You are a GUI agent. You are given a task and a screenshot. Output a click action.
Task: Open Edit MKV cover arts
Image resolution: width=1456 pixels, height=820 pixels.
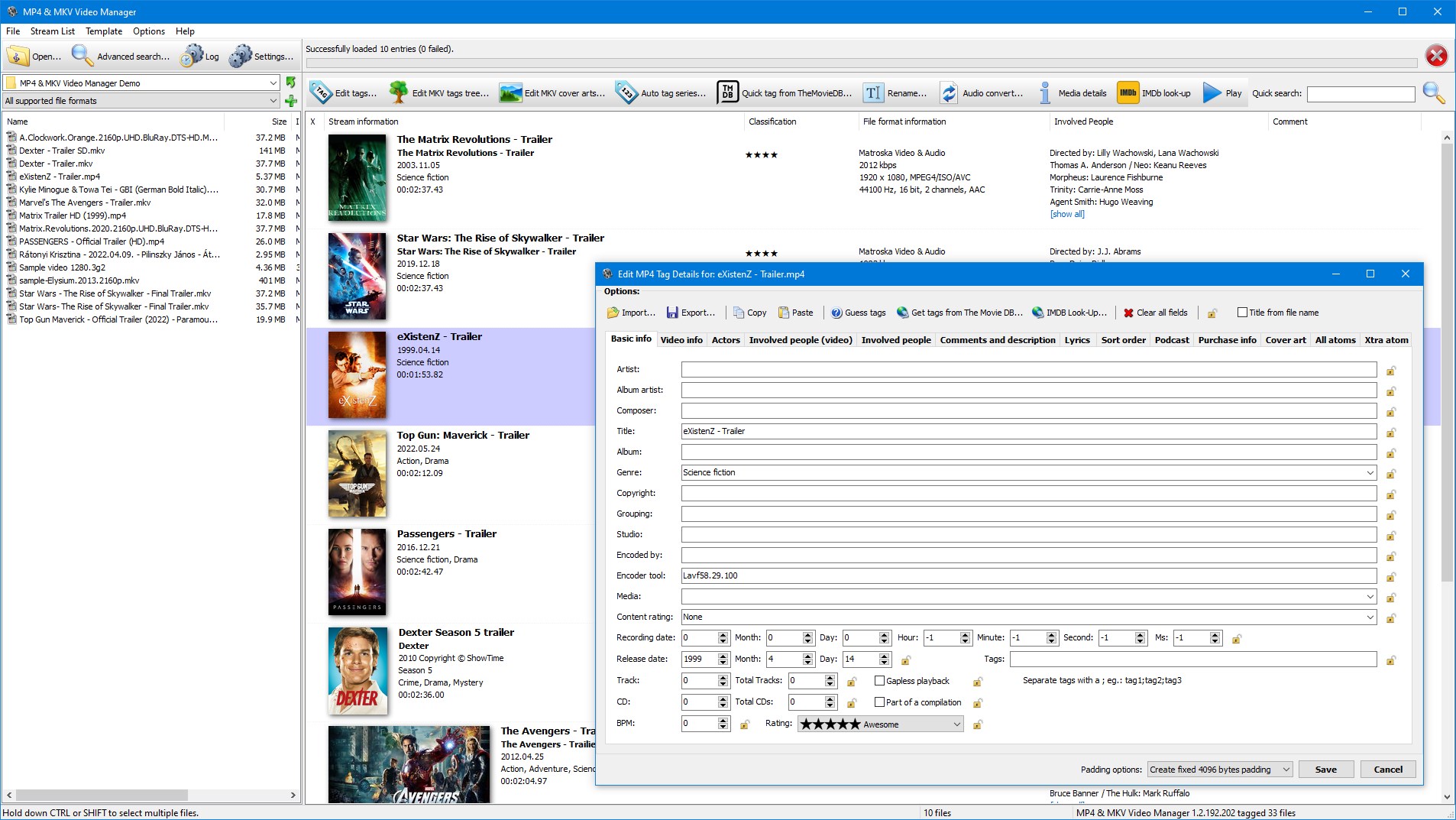(x=552, y=93)
